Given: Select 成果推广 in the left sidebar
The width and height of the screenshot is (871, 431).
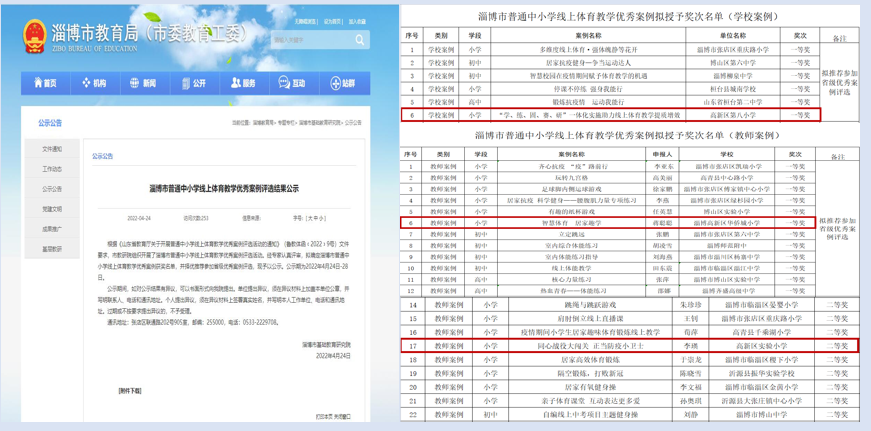Looking at the screenshot, I should click(x=51, y=229).
